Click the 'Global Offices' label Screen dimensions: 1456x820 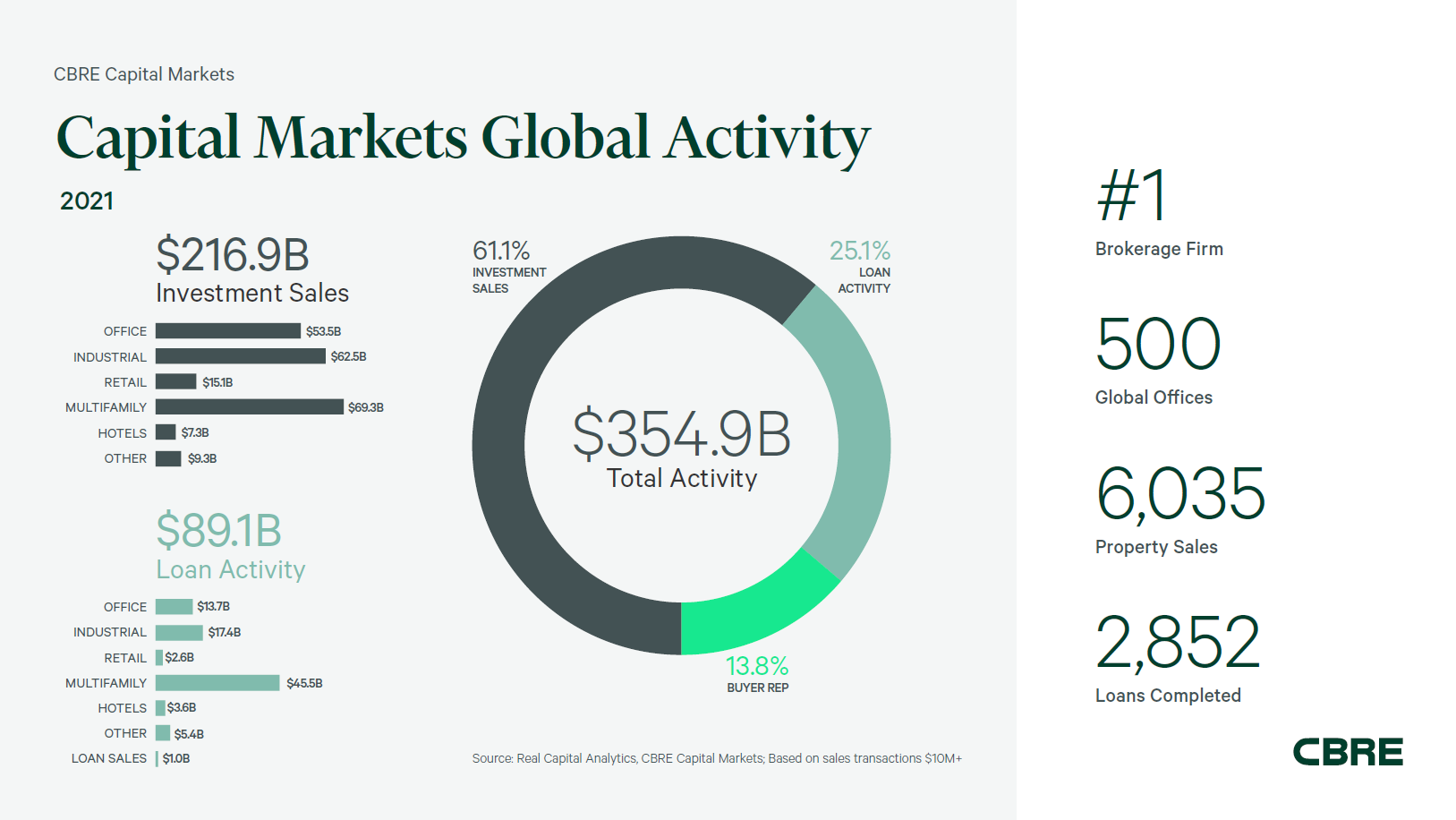click(x=1154, y=397)
